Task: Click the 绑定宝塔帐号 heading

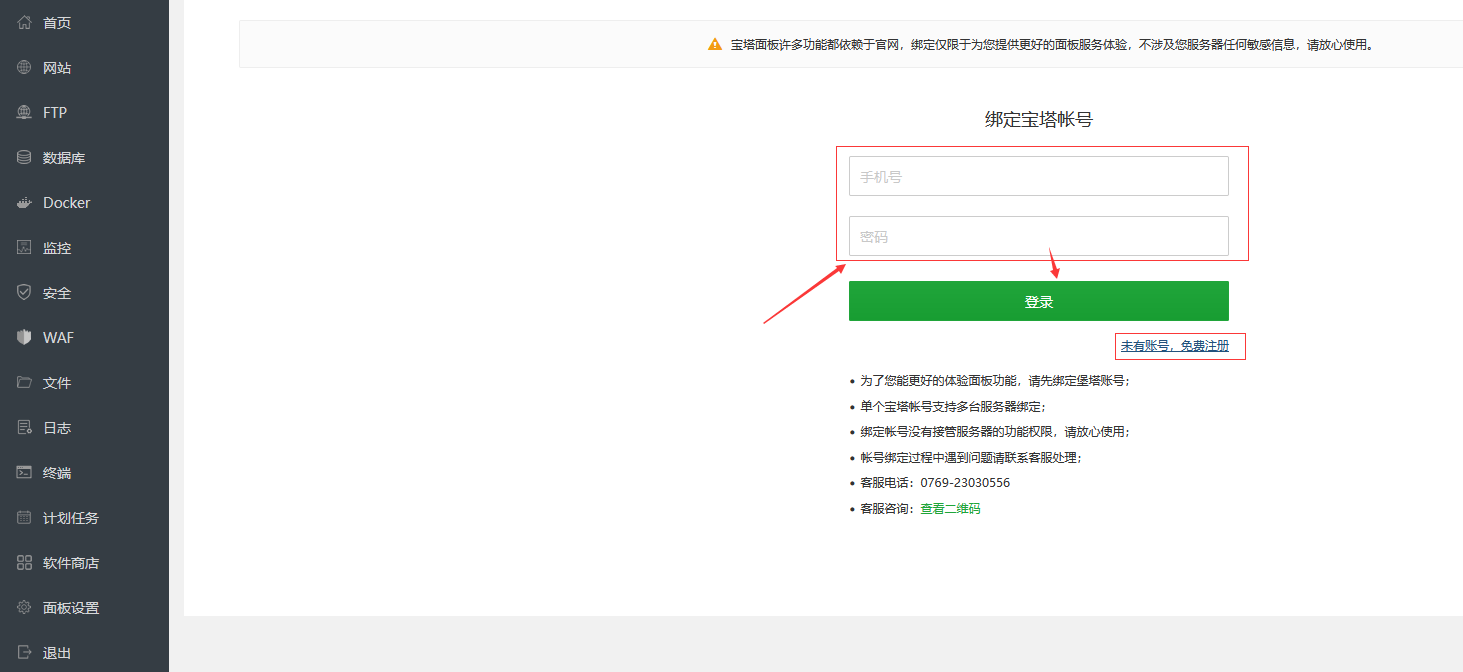Action: pos(1038,120)
